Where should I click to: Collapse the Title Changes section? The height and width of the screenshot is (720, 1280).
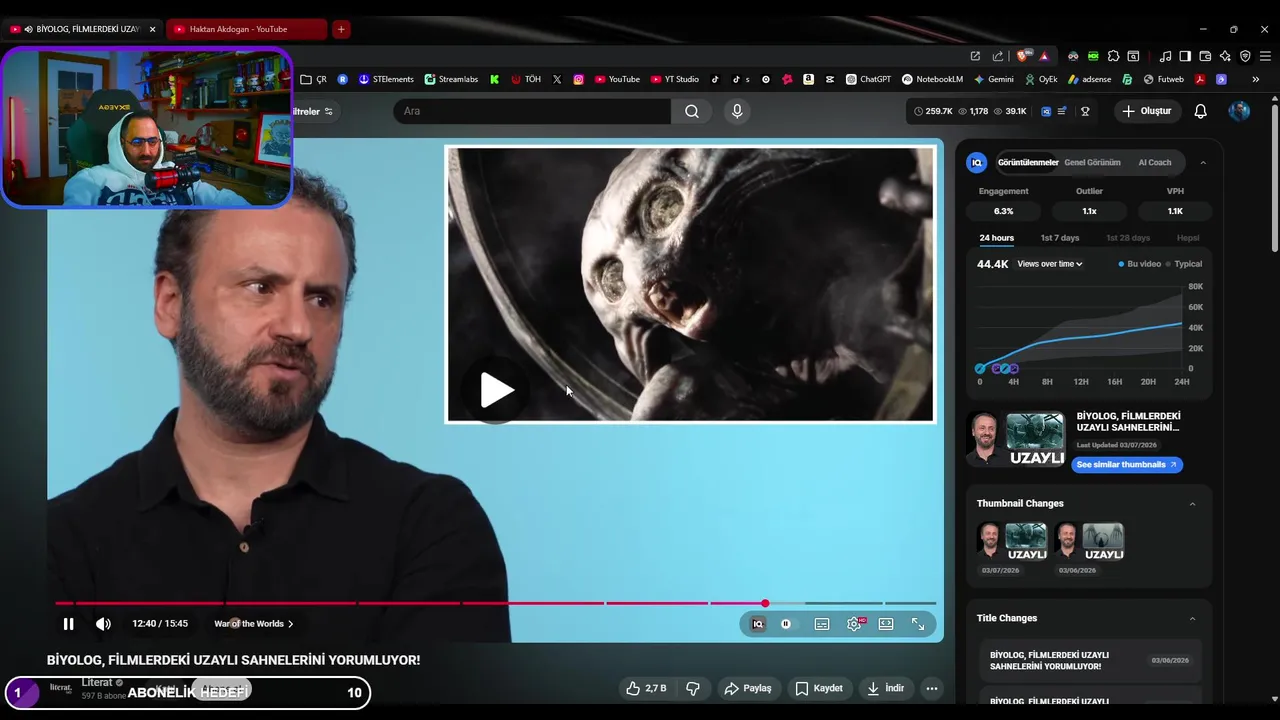click(x=1192, y=619)
